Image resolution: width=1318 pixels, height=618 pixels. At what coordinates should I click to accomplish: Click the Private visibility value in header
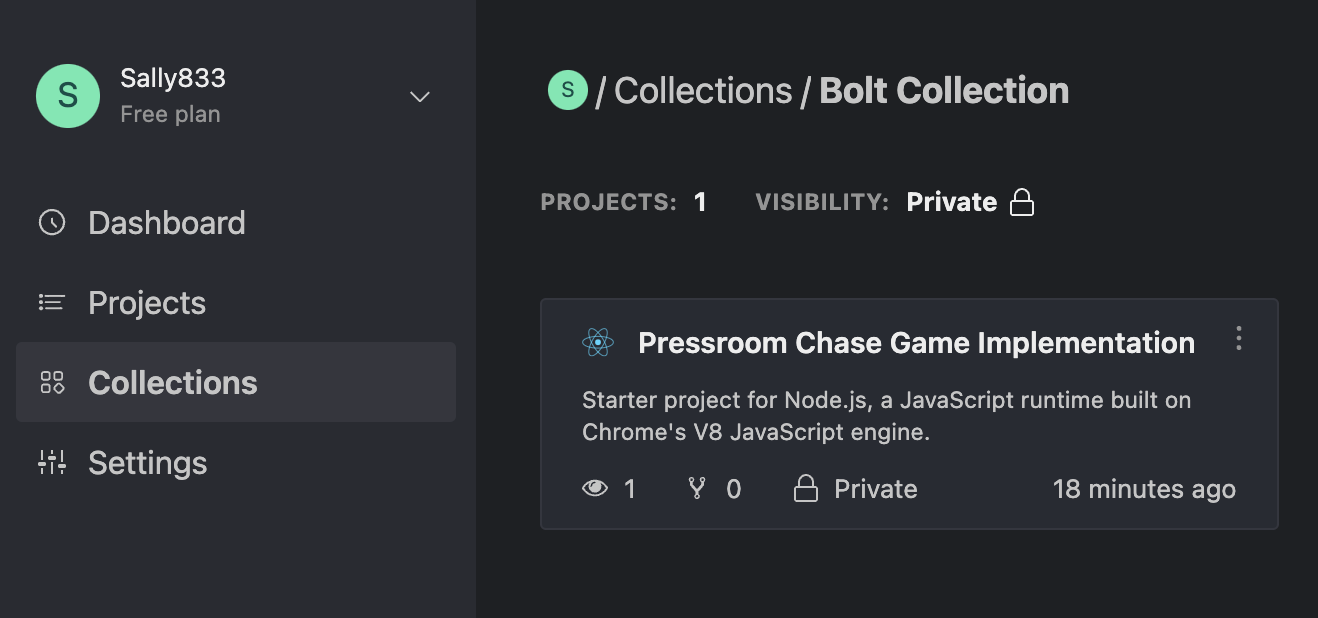click(951, 202)
